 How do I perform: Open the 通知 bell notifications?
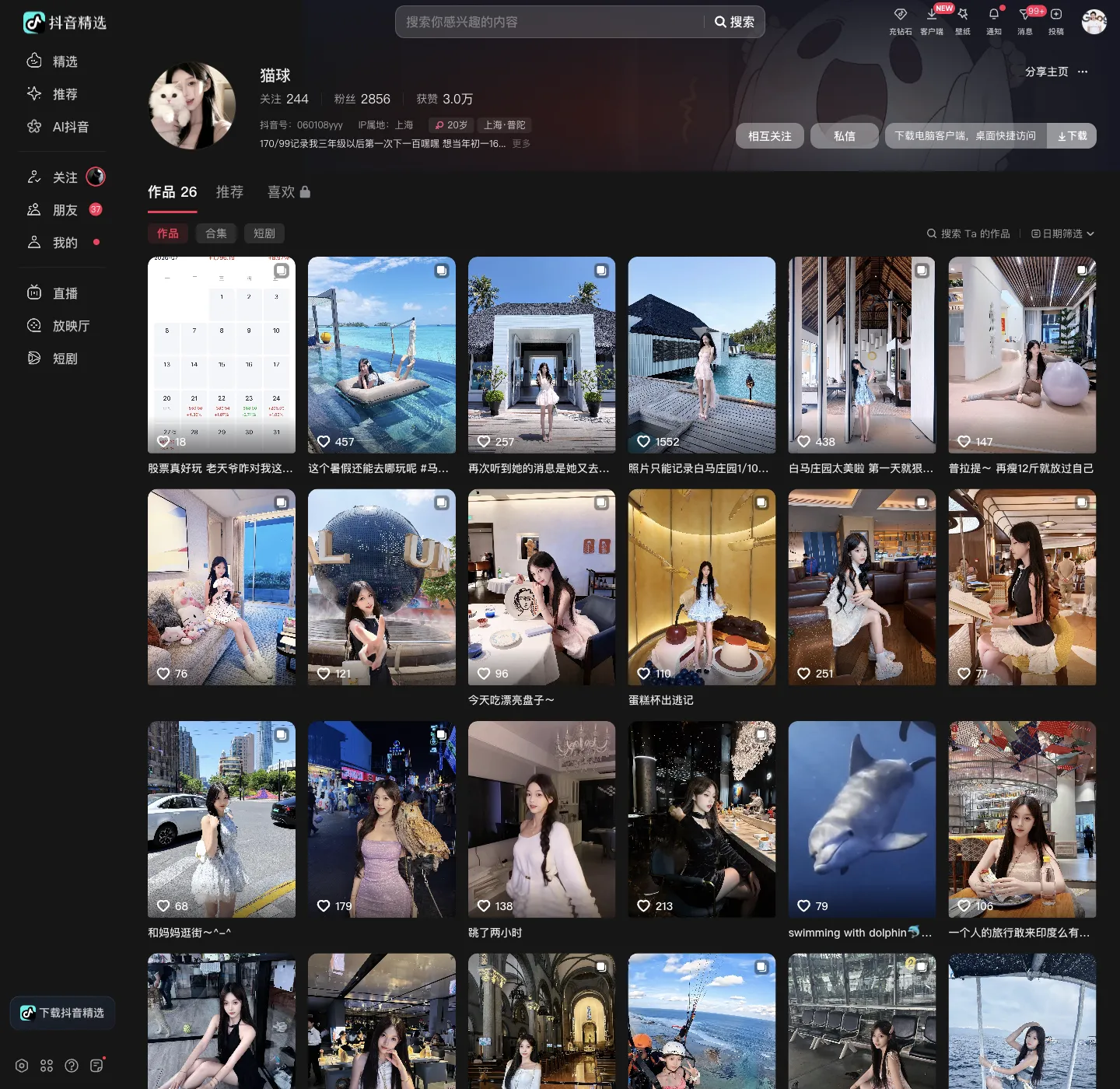[x=994, y=14]
